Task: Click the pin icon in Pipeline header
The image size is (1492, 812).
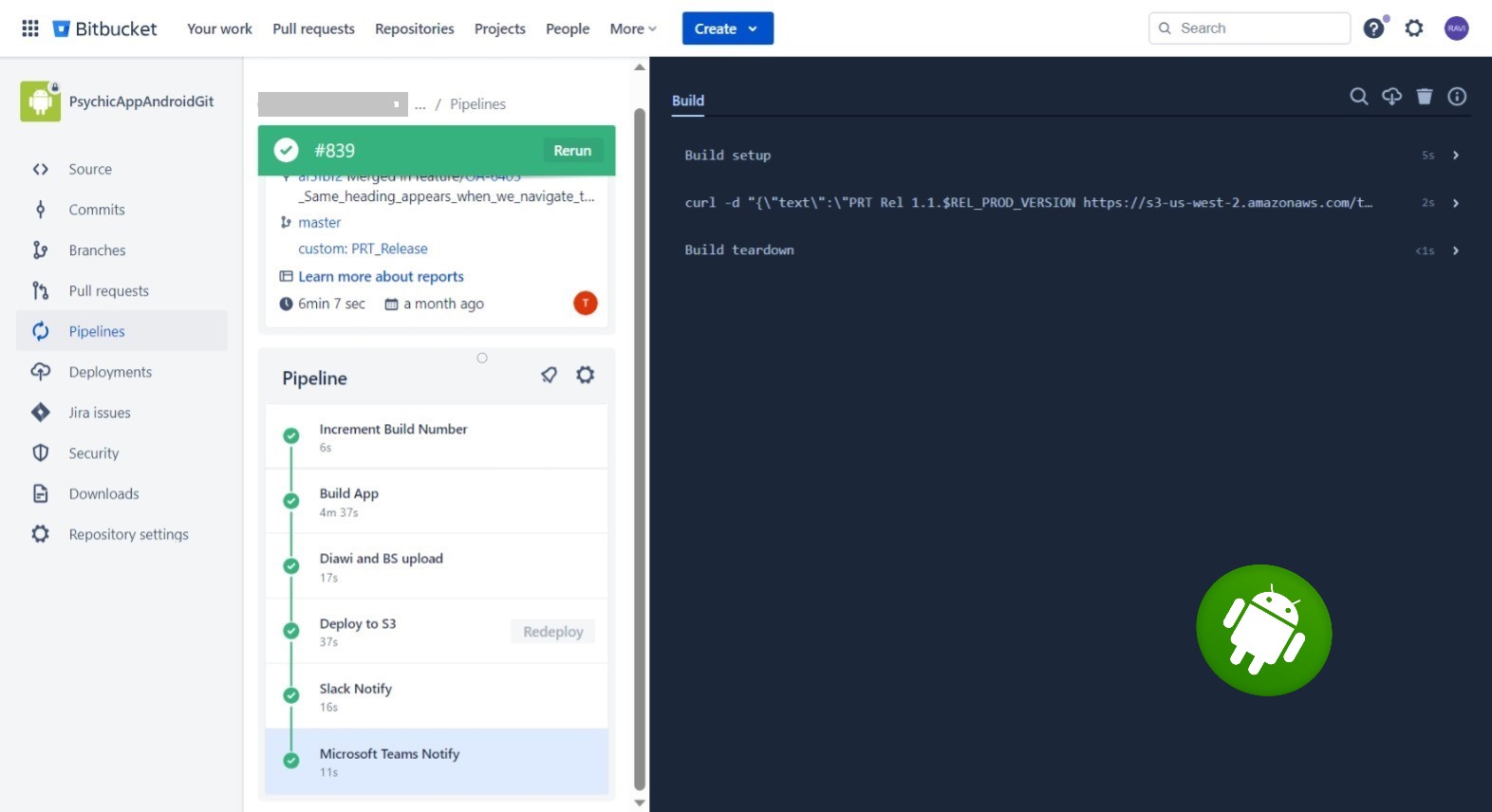Action: click(550, 375)
